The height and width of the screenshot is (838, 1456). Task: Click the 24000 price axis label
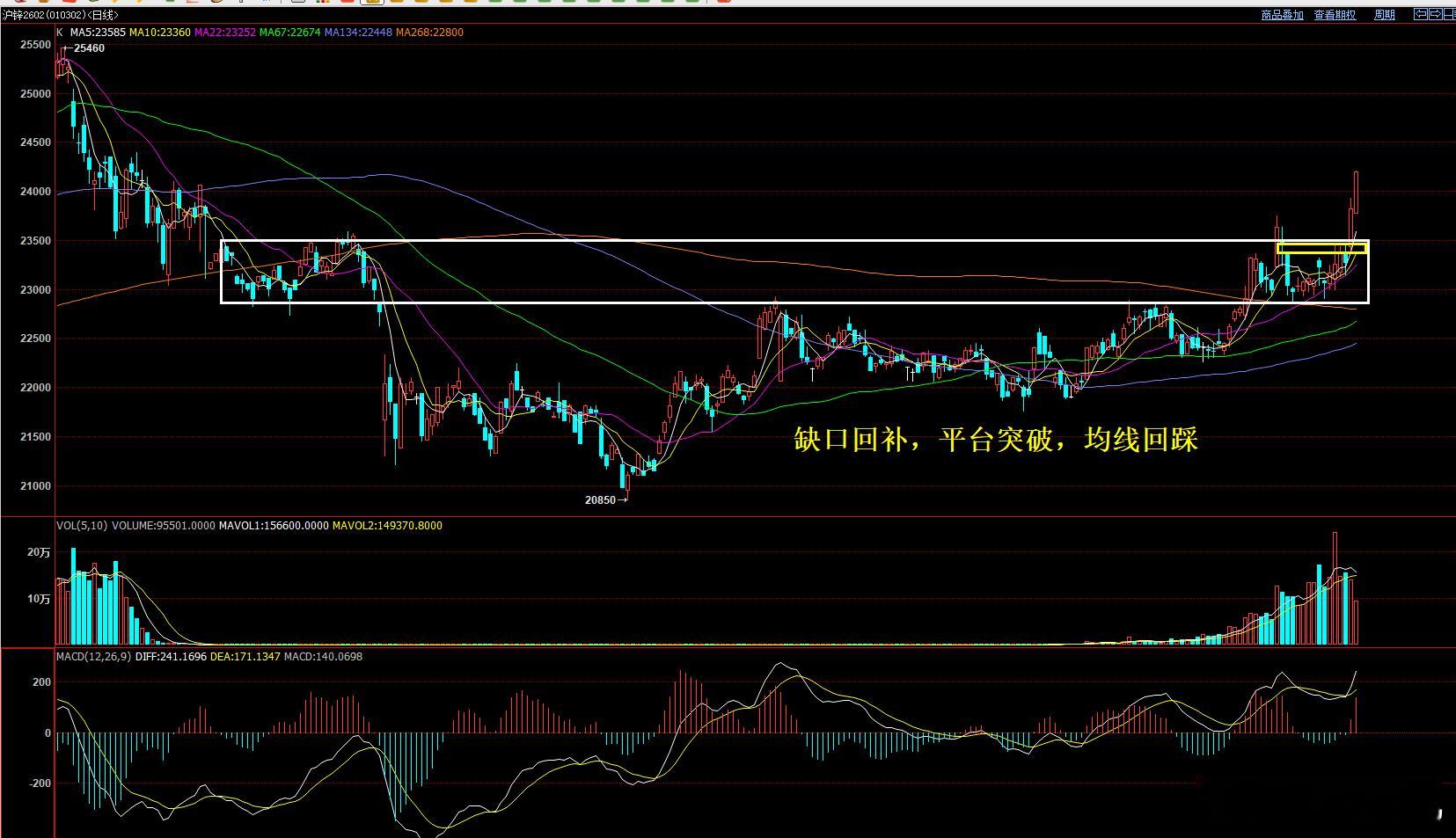click(x=36, y=192)
